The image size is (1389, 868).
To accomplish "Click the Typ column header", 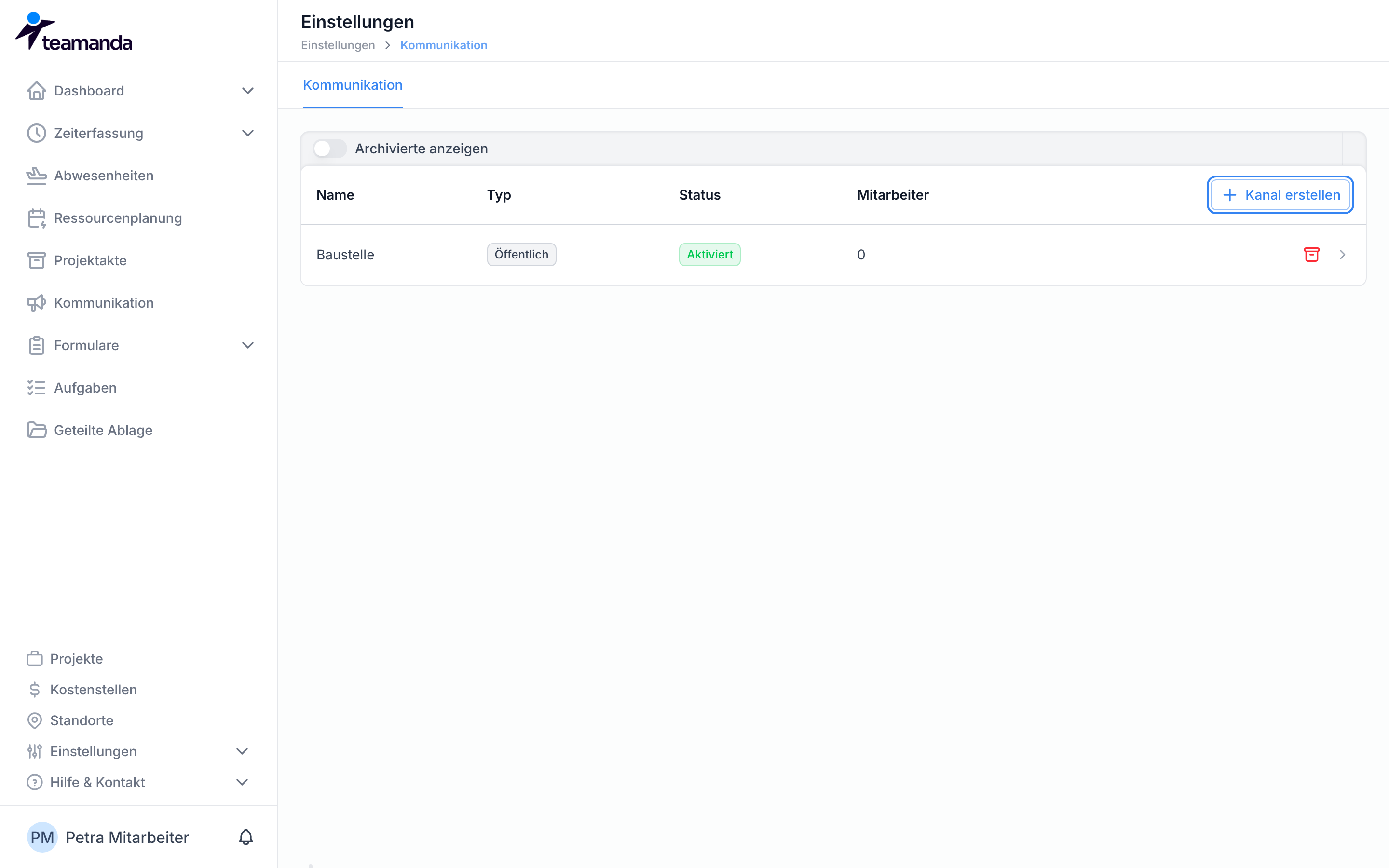I will [499, 195].
